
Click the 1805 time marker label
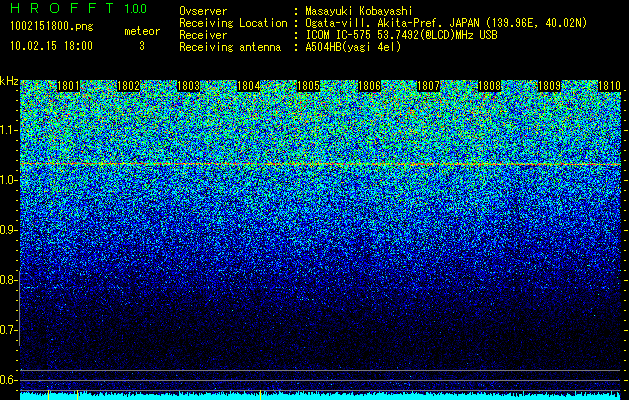point(308,86)
